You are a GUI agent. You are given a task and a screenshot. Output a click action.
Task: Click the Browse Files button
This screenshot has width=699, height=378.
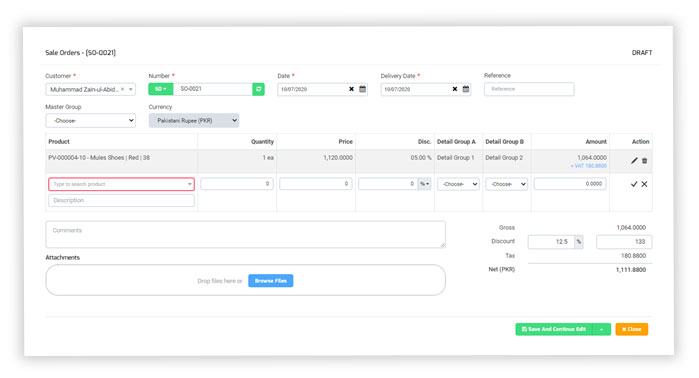point(271,280)
